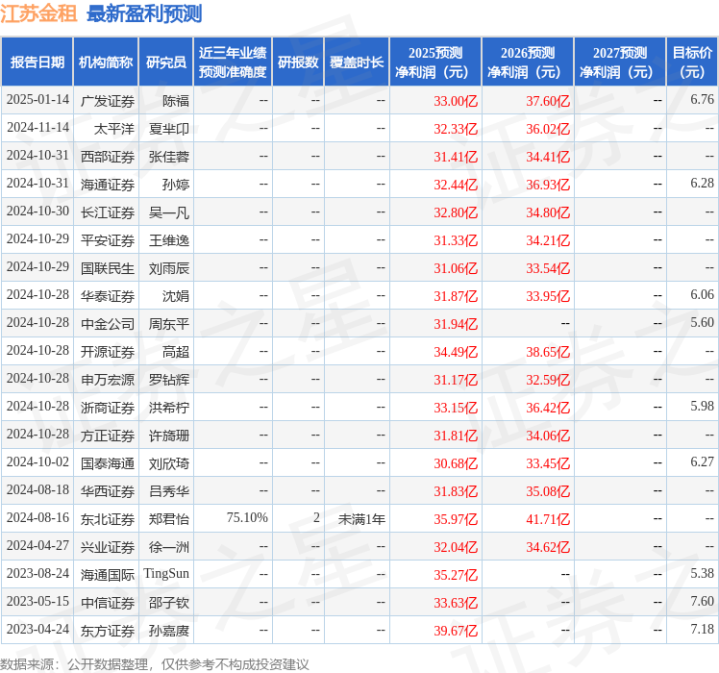
Task: Click the 浙商证券 institution cell
Action: coord(107,408)
